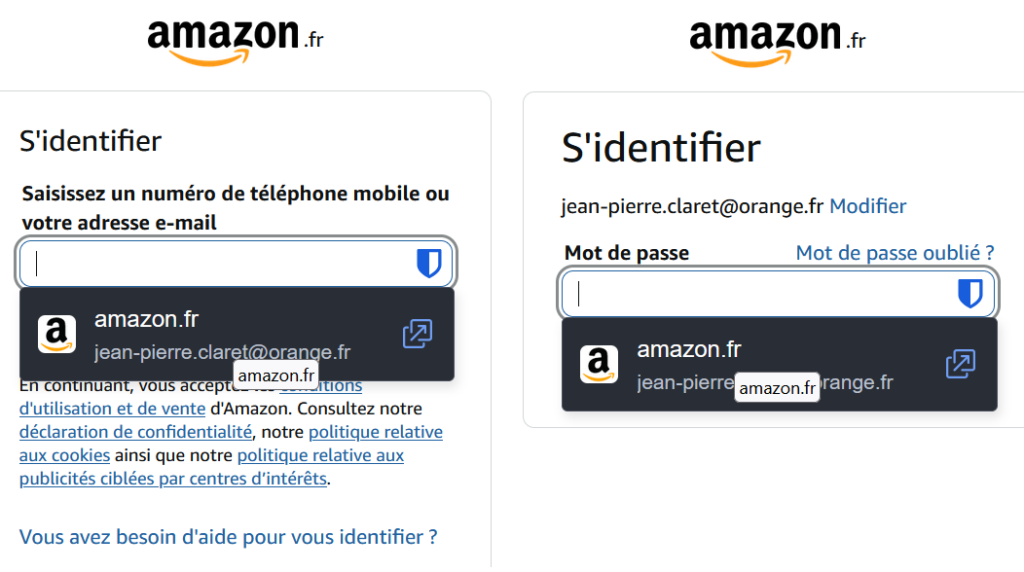1024x572 pixels.
Task: Click the Bitwarden shield icon in the password field
Action: tap(970, 294)
